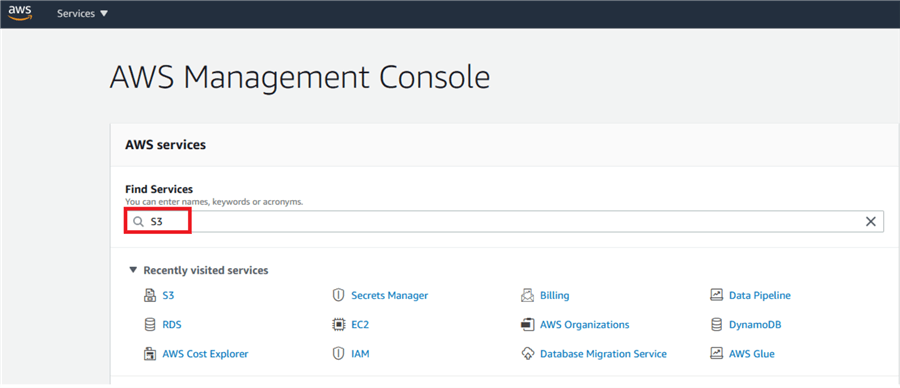Click the magnifier search icon in Find Services
The image size is (900, 388).
[138, 222]
